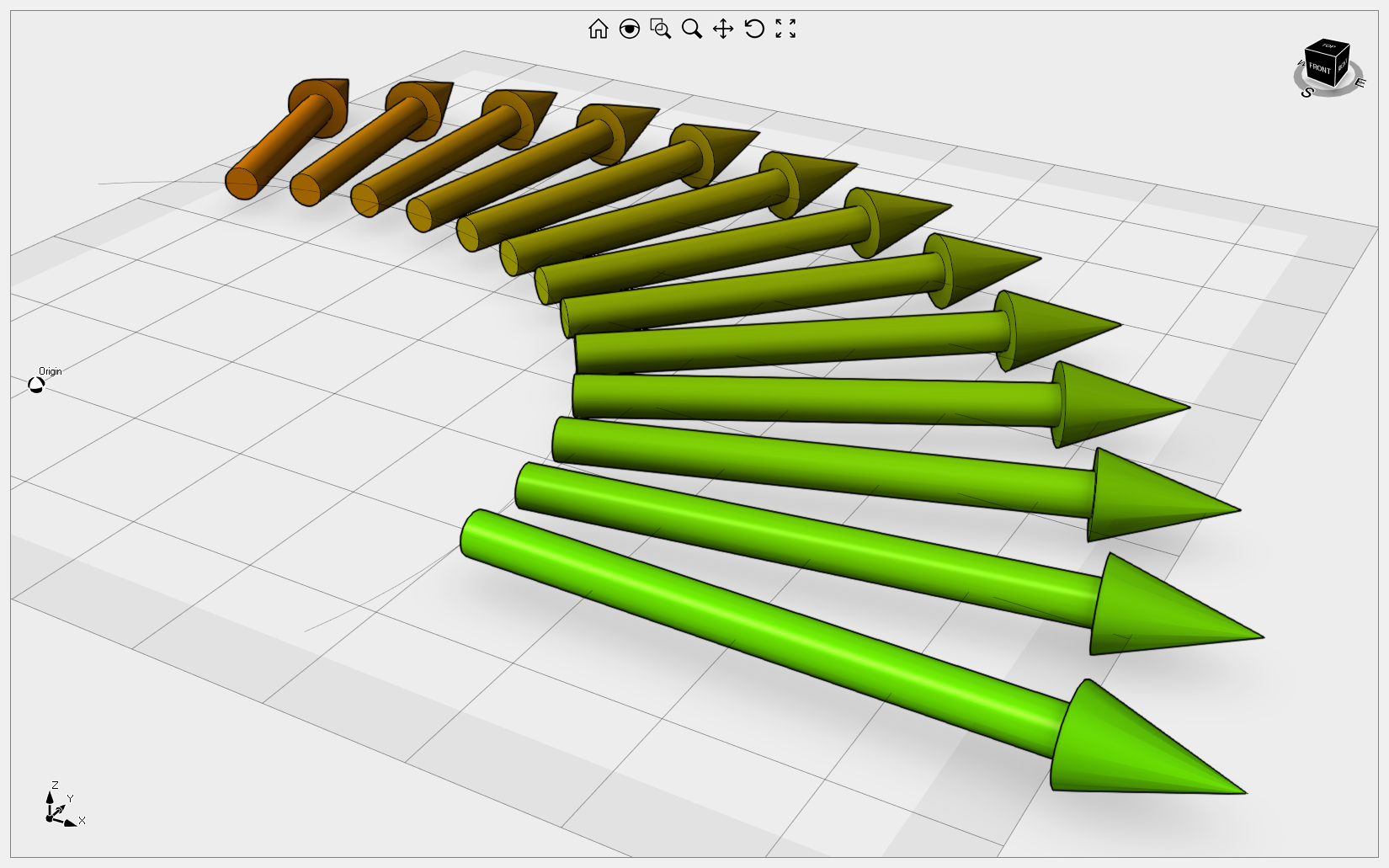Screen dimensions: 1389x868
Task: Click the TOP face of the view cube
Action: click(x=1327, y=45)
